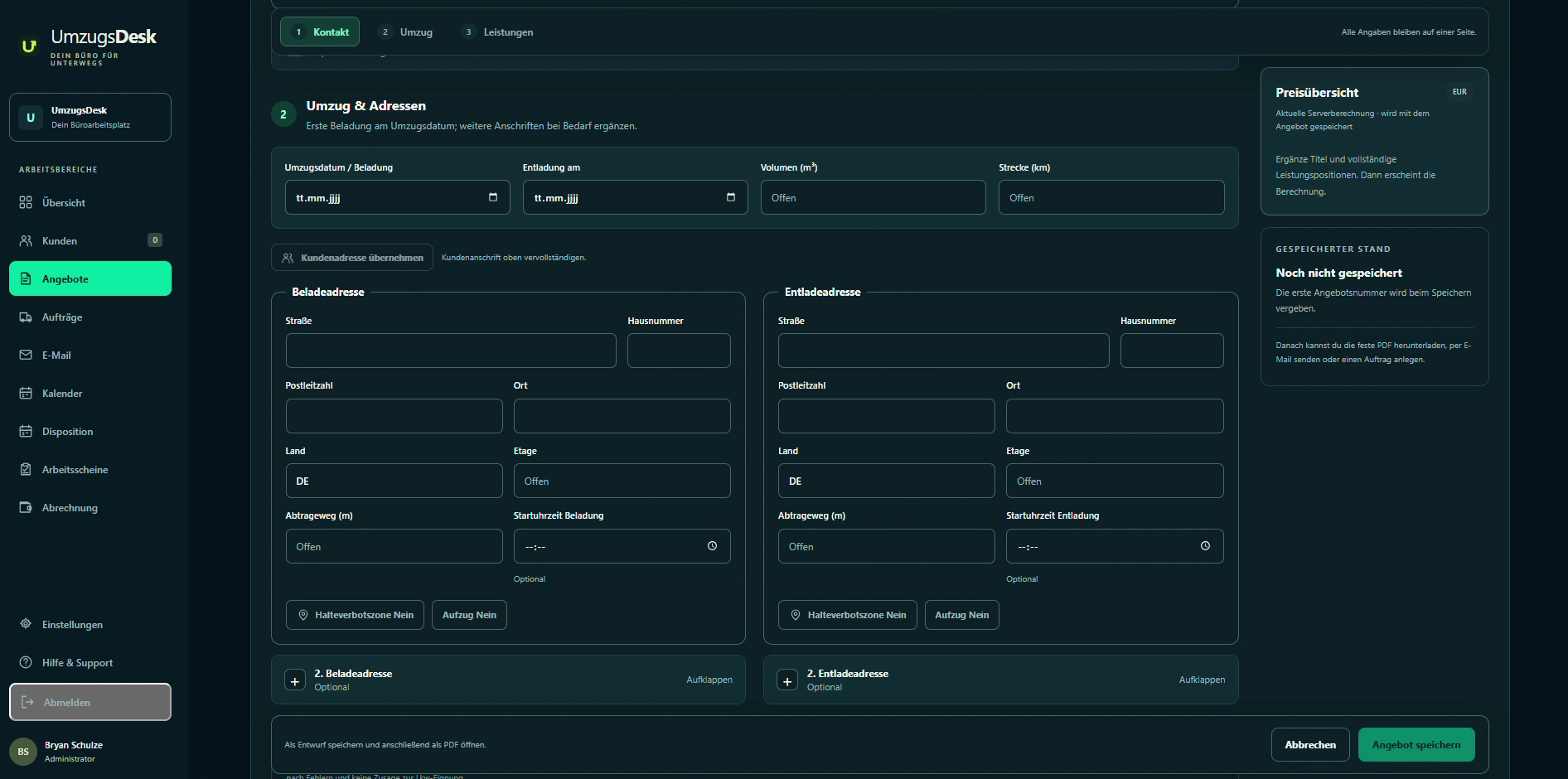
Task: Click Kundenadresse übernehmen button
Action: coord(352,258)
